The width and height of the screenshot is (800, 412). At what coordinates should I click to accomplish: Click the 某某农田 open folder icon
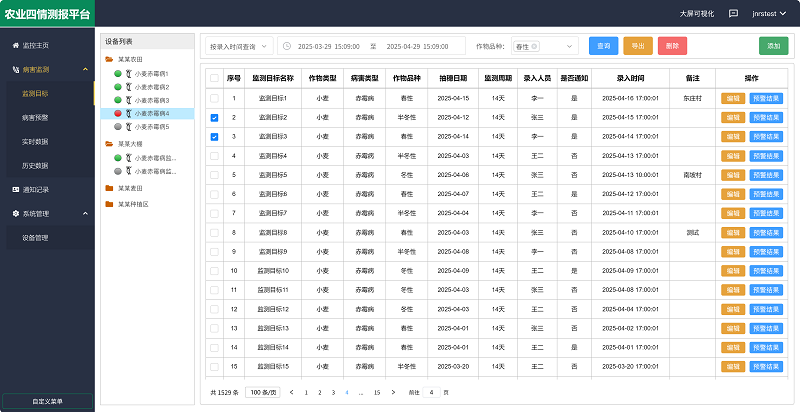pyautogui.click(x=109, y=60)
